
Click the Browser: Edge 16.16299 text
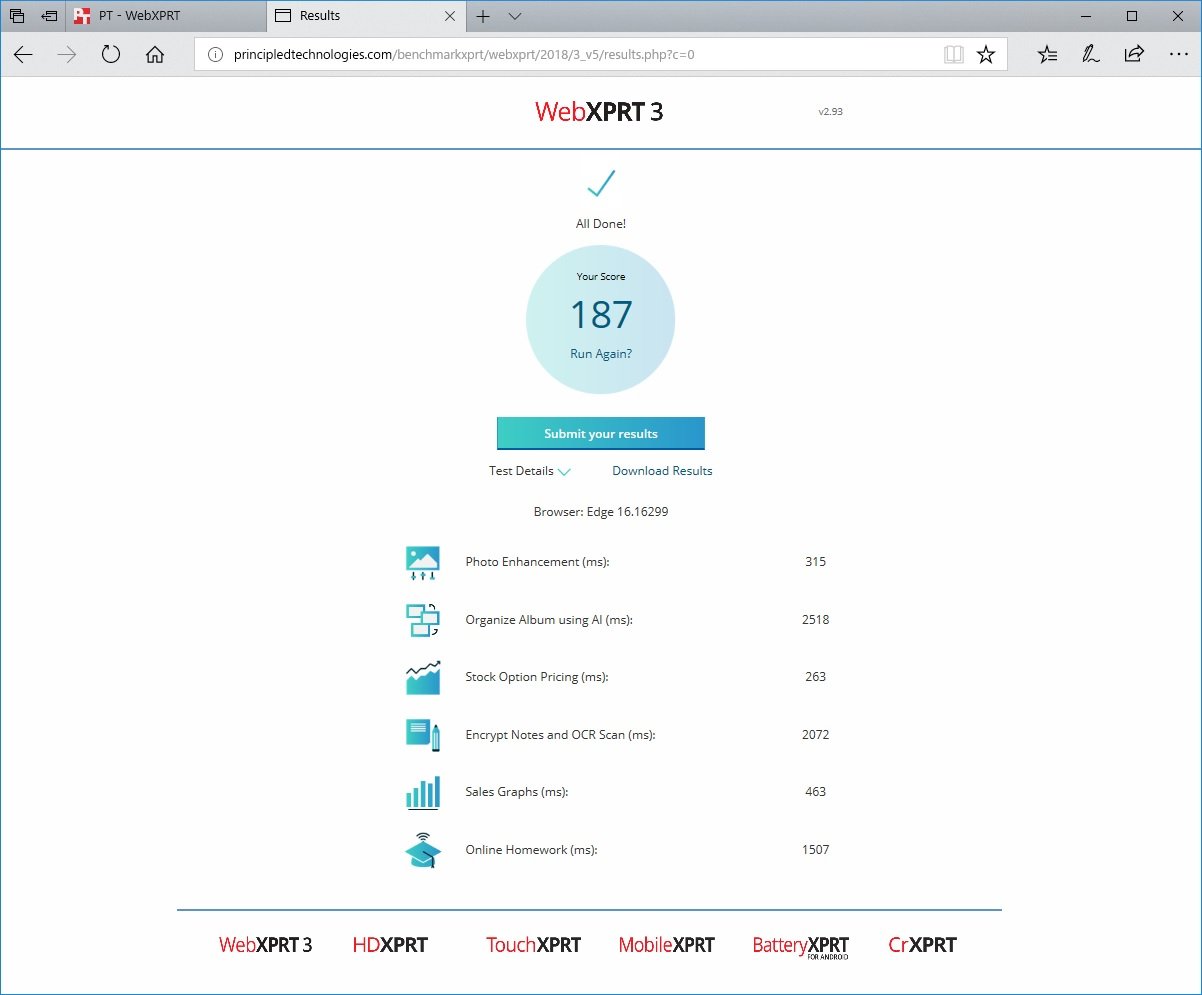pos(601,512)
